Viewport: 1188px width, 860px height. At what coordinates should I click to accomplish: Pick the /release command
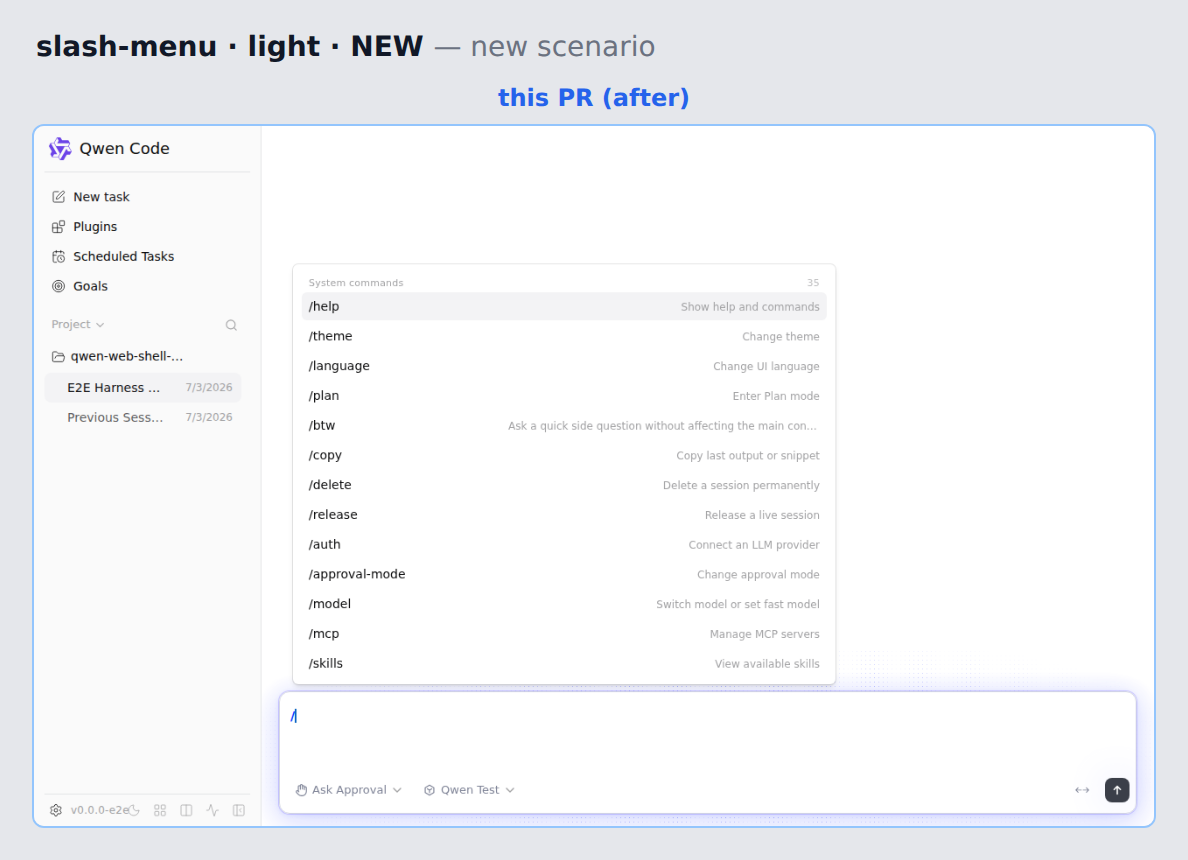click(x=564, y=514)
